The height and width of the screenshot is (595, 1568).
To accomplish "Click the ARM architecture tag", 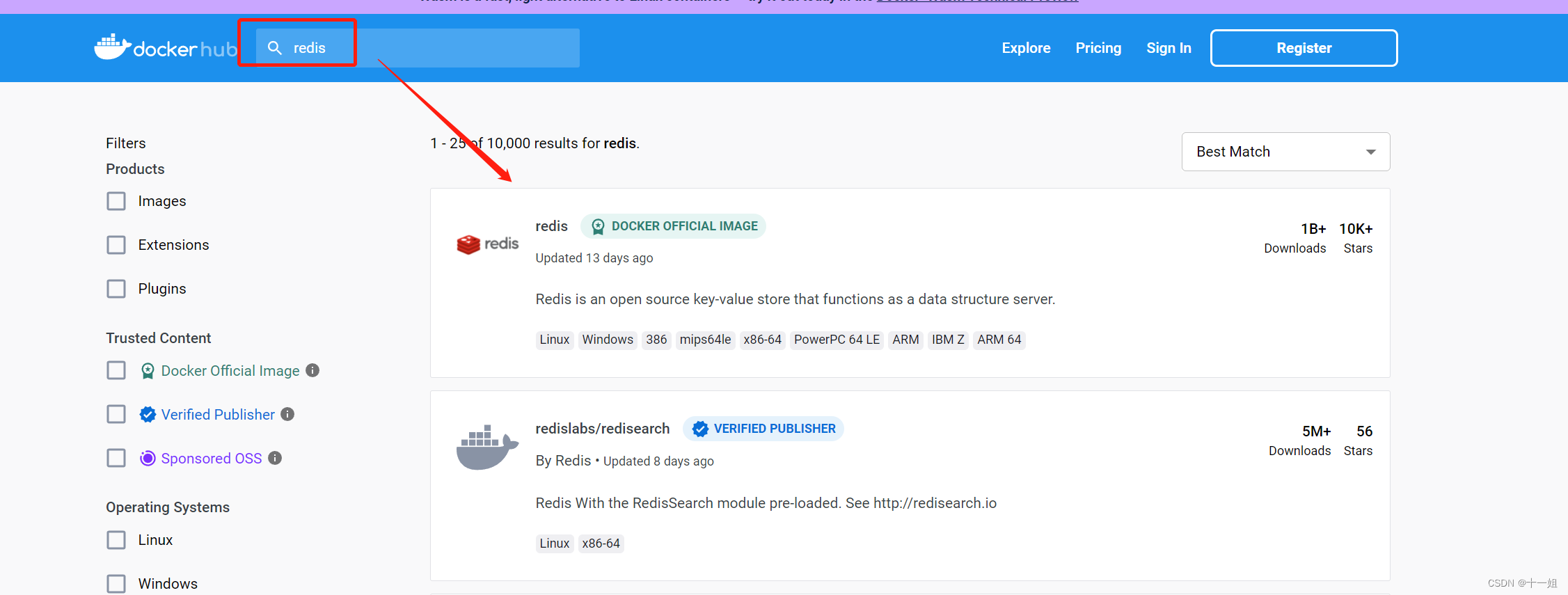I will [x=905, y=340].
